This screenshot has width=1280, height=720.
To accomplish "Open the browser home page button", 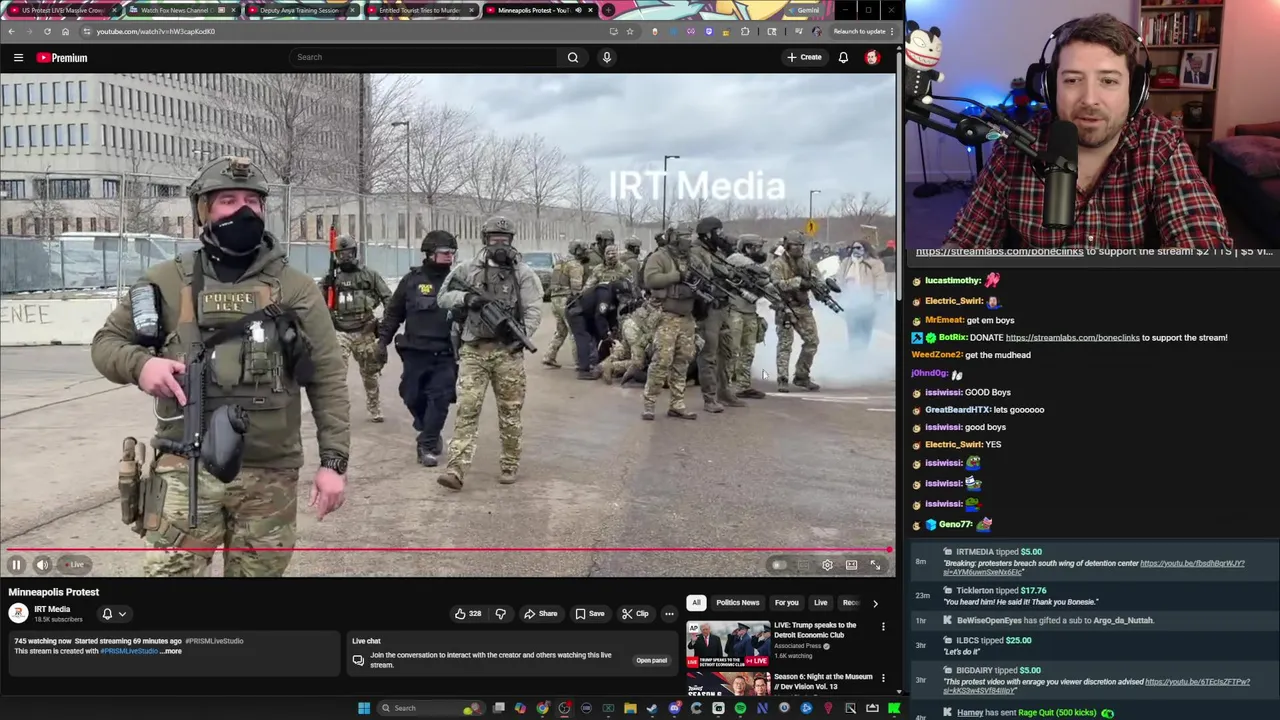I will 65,31.
